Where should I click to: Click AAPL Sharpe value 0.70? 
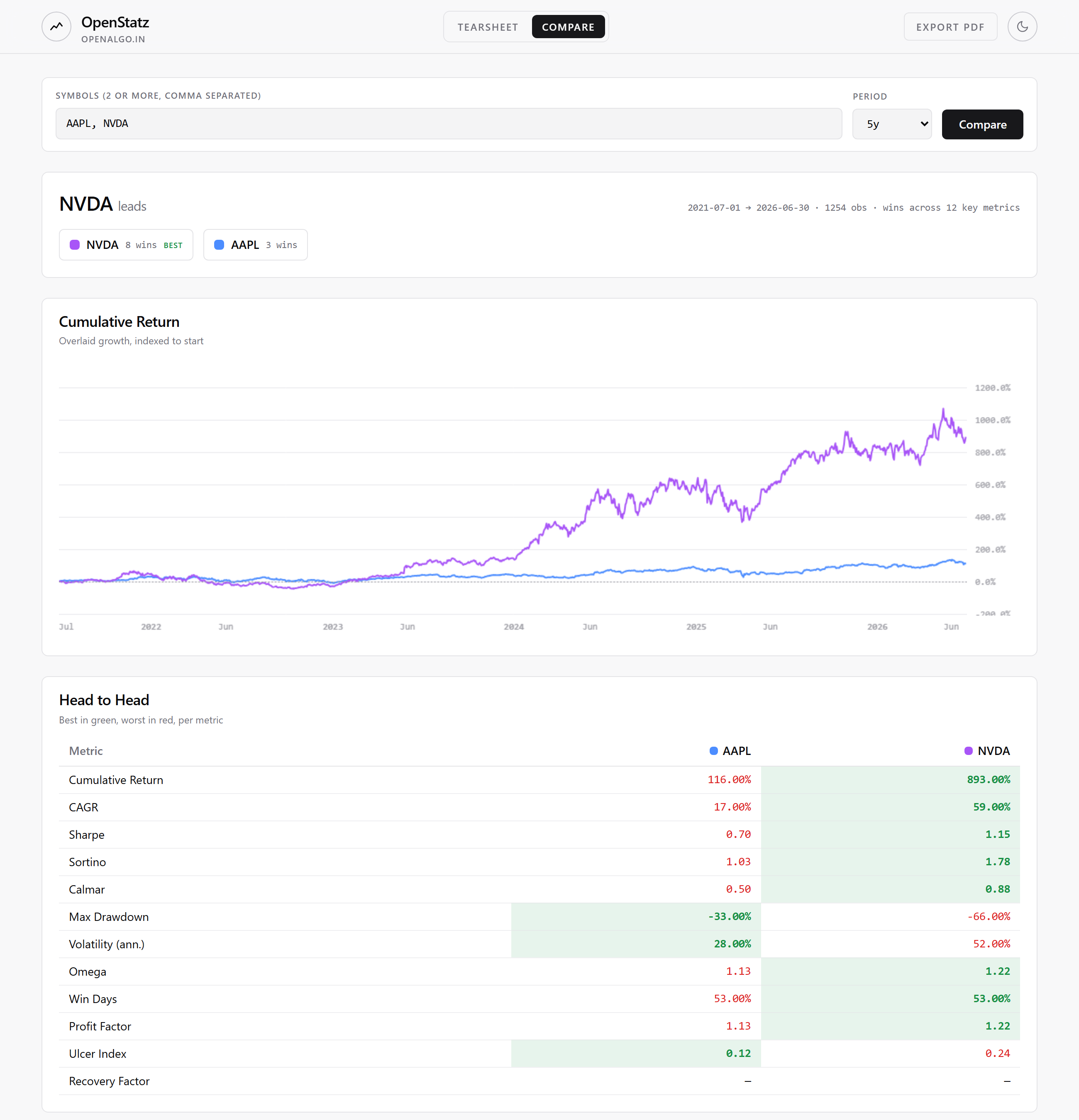[x=738, y=834]
